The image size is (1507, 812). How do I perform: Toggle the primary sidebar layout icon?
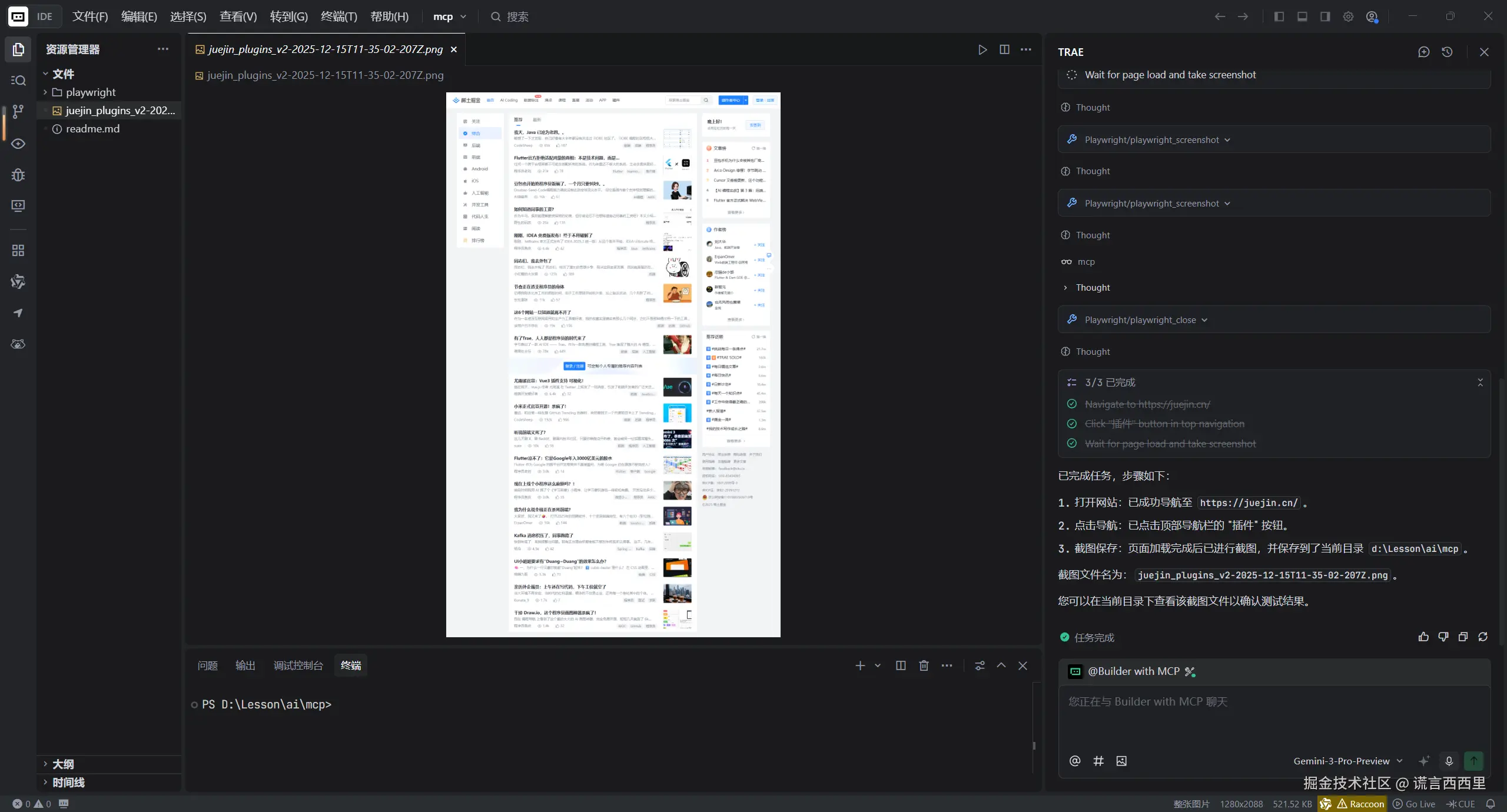1279,16
